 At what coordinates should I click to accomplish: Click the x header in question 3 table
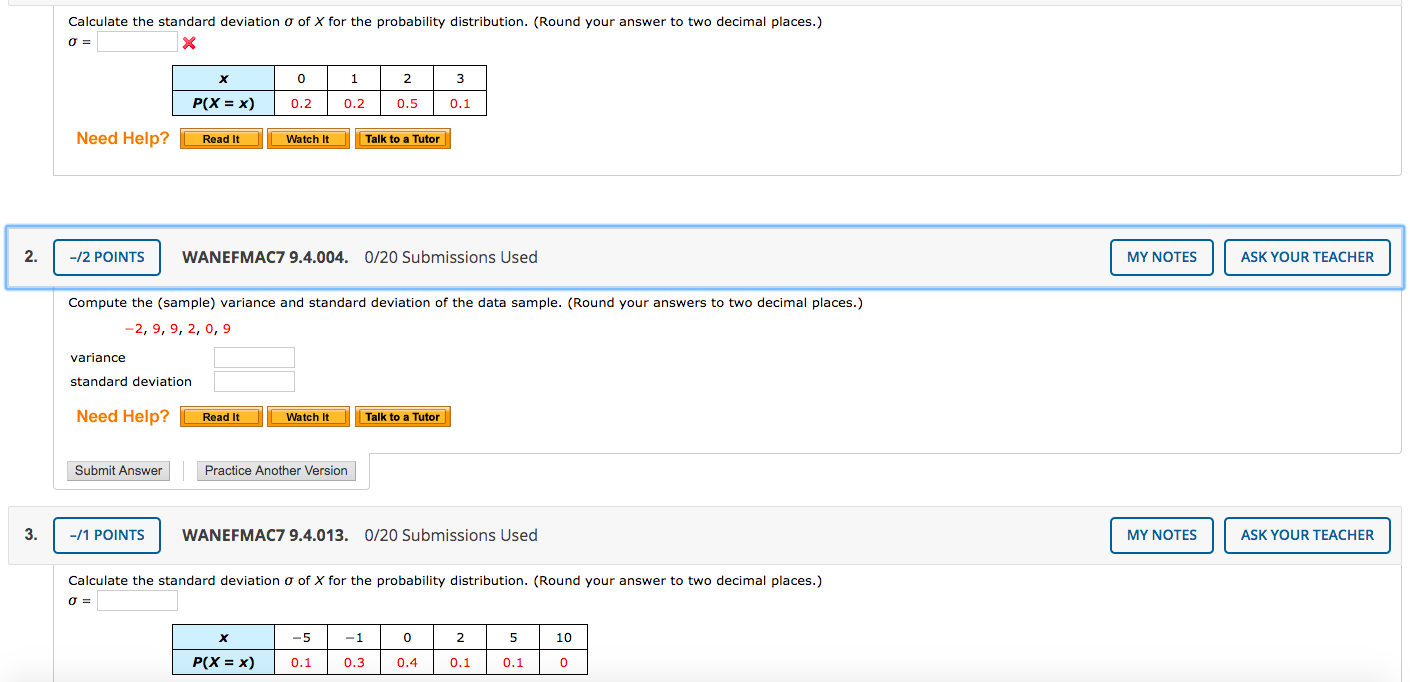(x=224, y=637)
